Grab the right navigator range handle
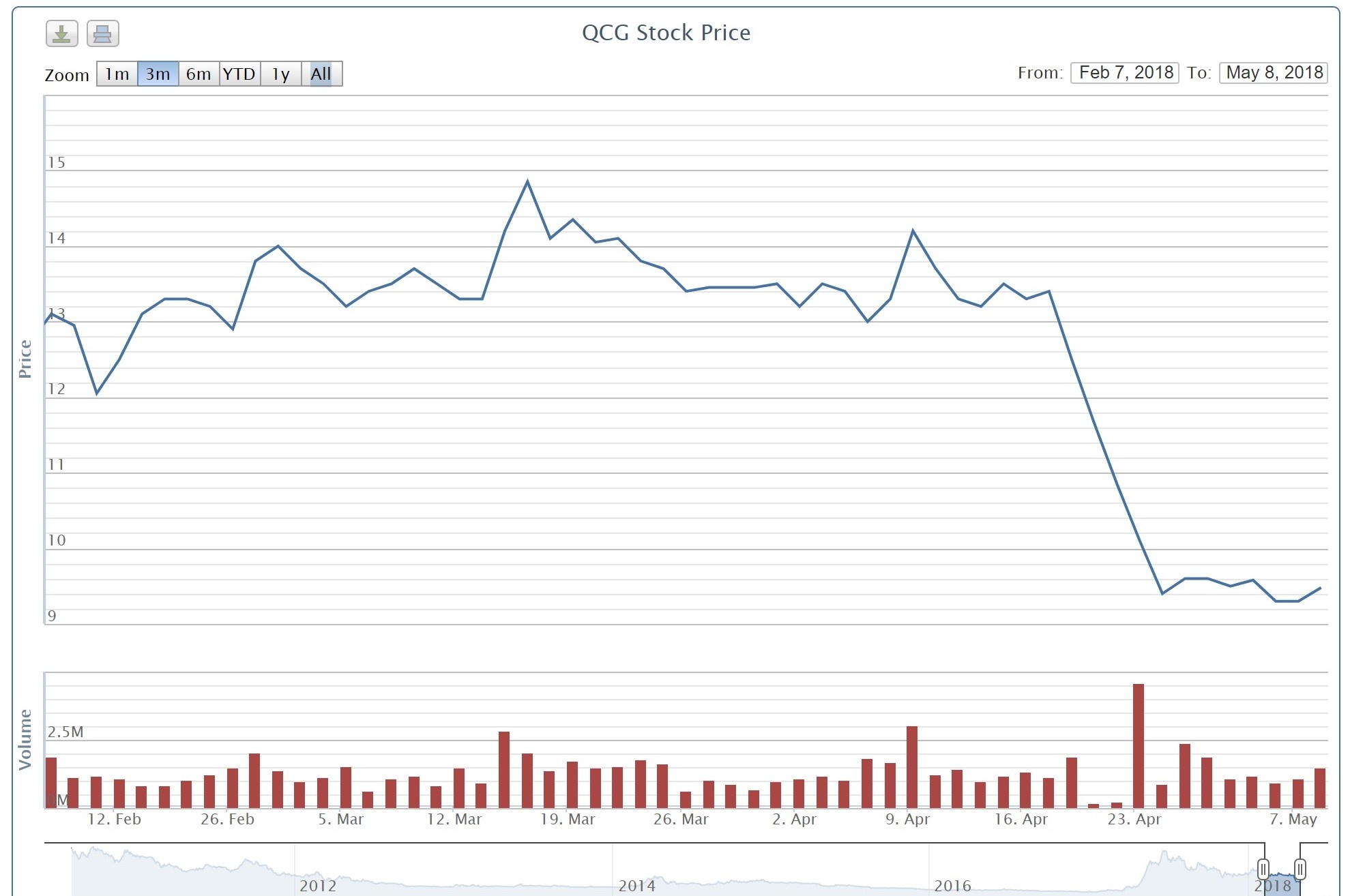 click(x=1300, y=869)
